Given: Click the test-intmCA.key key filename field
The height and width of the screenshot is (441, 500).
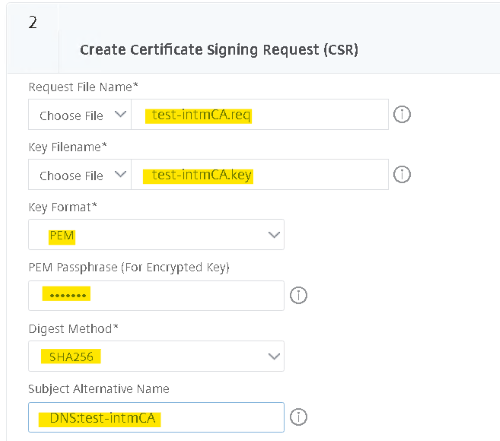Looking at the screenshot, I should click(x=260, y=175).
